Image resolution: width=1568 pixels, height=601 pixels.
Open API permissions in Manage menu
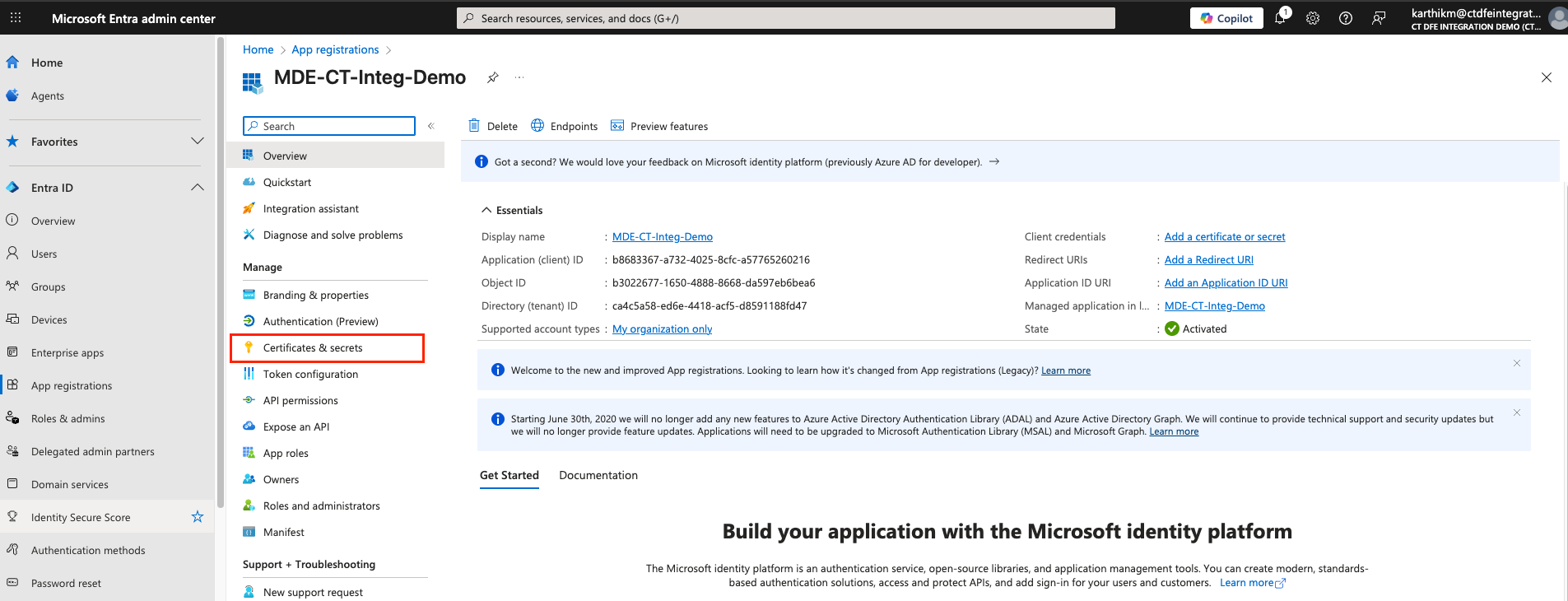click(300, 401)
